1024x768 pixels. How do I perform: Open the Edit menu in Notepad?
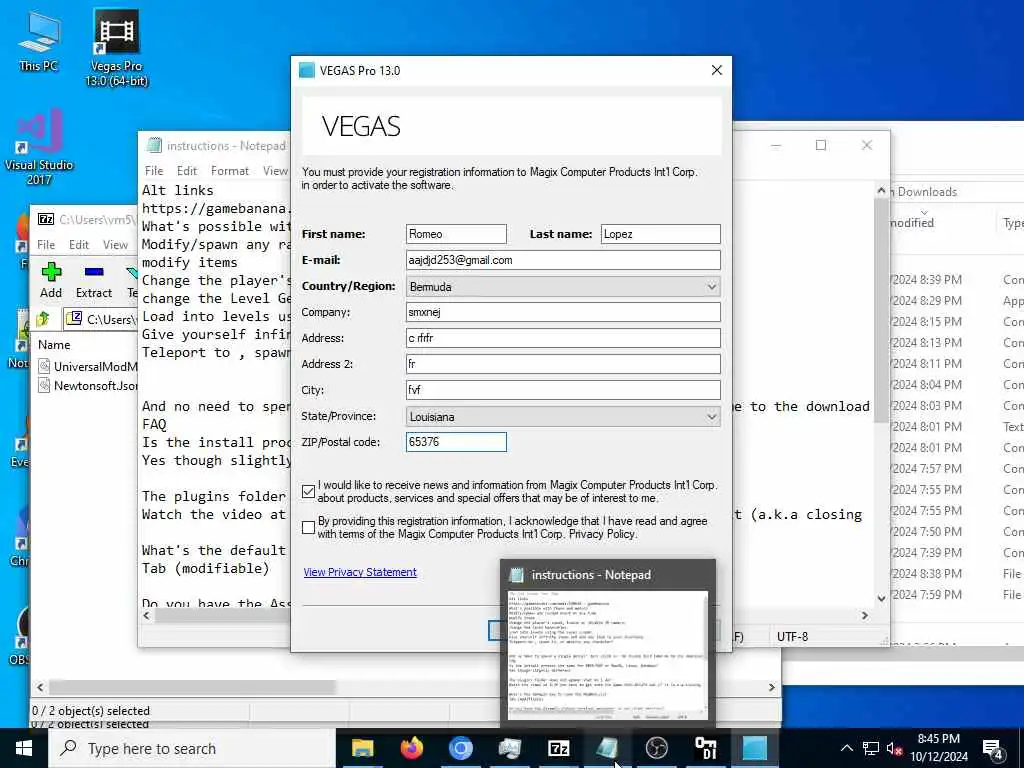[x=187, y=170]
